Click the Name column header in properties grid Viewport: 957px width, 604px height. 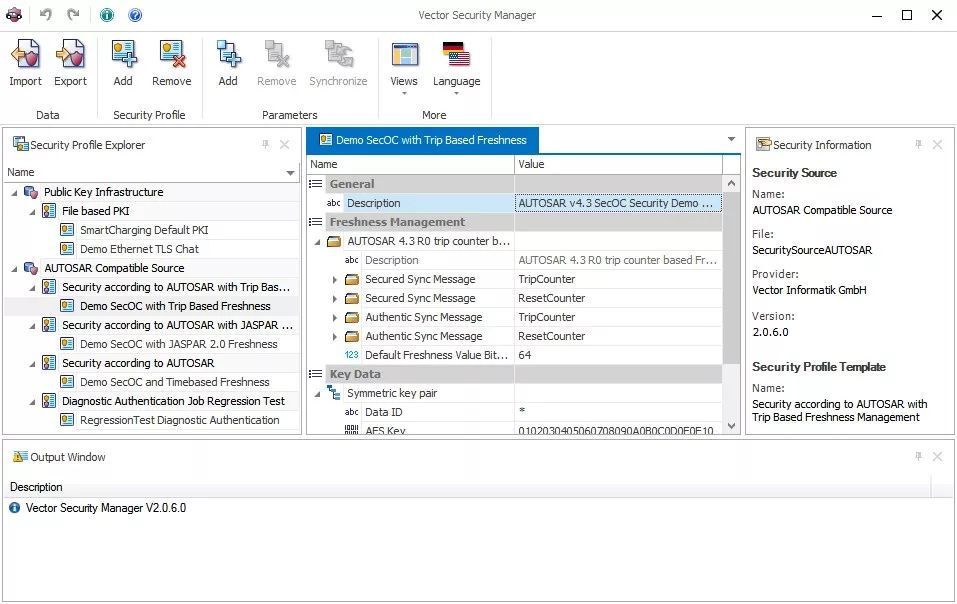pyautogui.click(x=410, y=164)
